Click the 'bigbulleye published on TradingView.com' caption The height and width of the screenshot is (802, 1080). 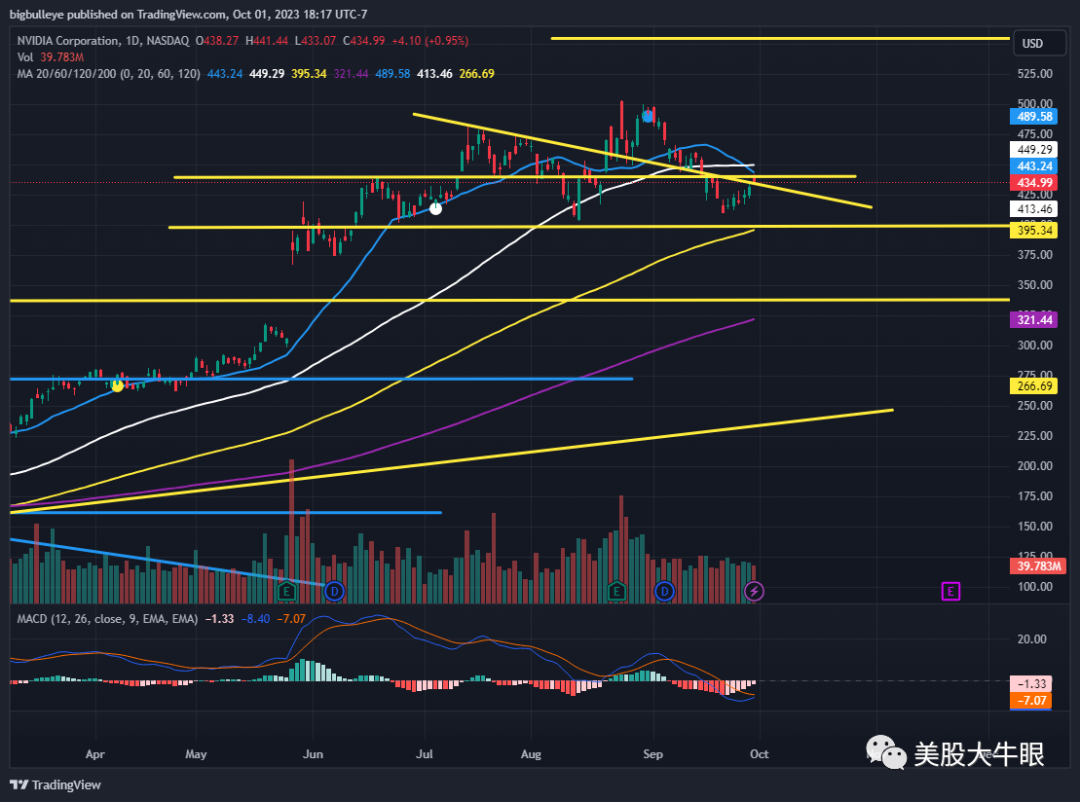(117, 14)
